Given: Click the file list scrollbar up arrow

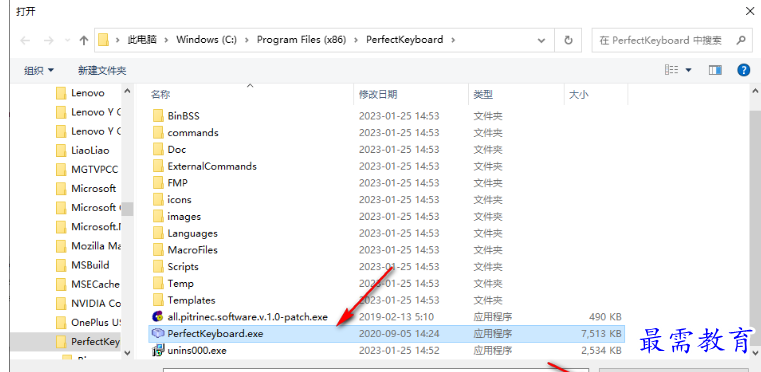Looking at the screenshot, I should coord(756,91).
